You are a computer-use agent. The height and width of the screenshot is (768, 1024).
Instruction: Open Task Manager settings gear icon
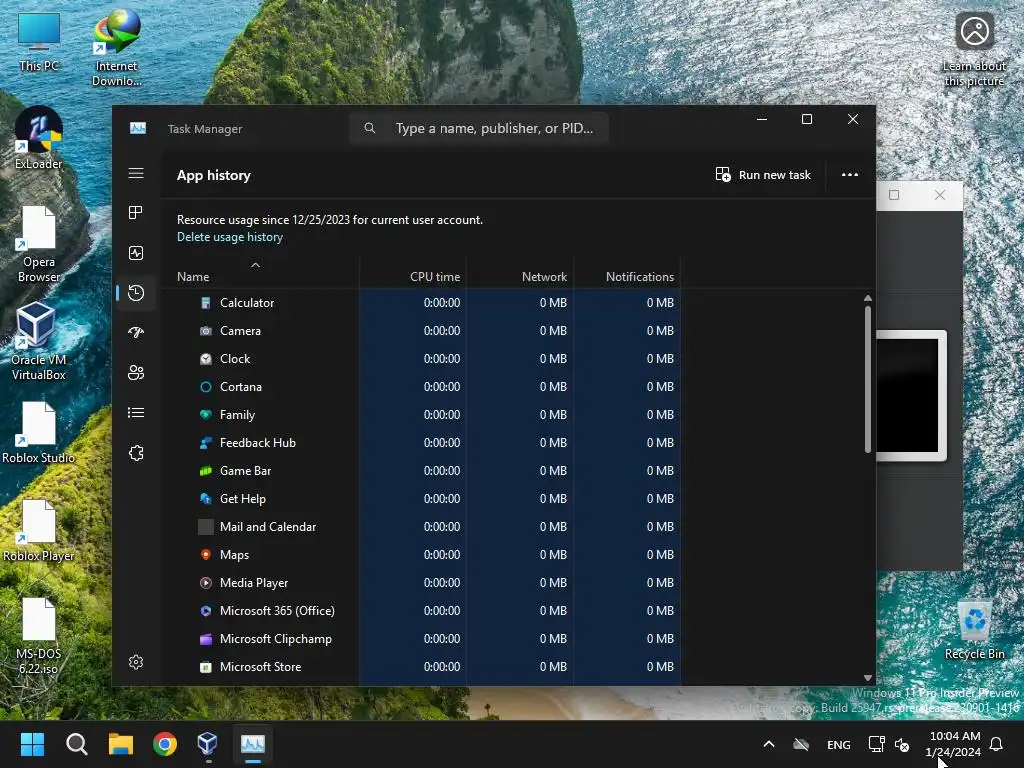(x=136, y=662)
